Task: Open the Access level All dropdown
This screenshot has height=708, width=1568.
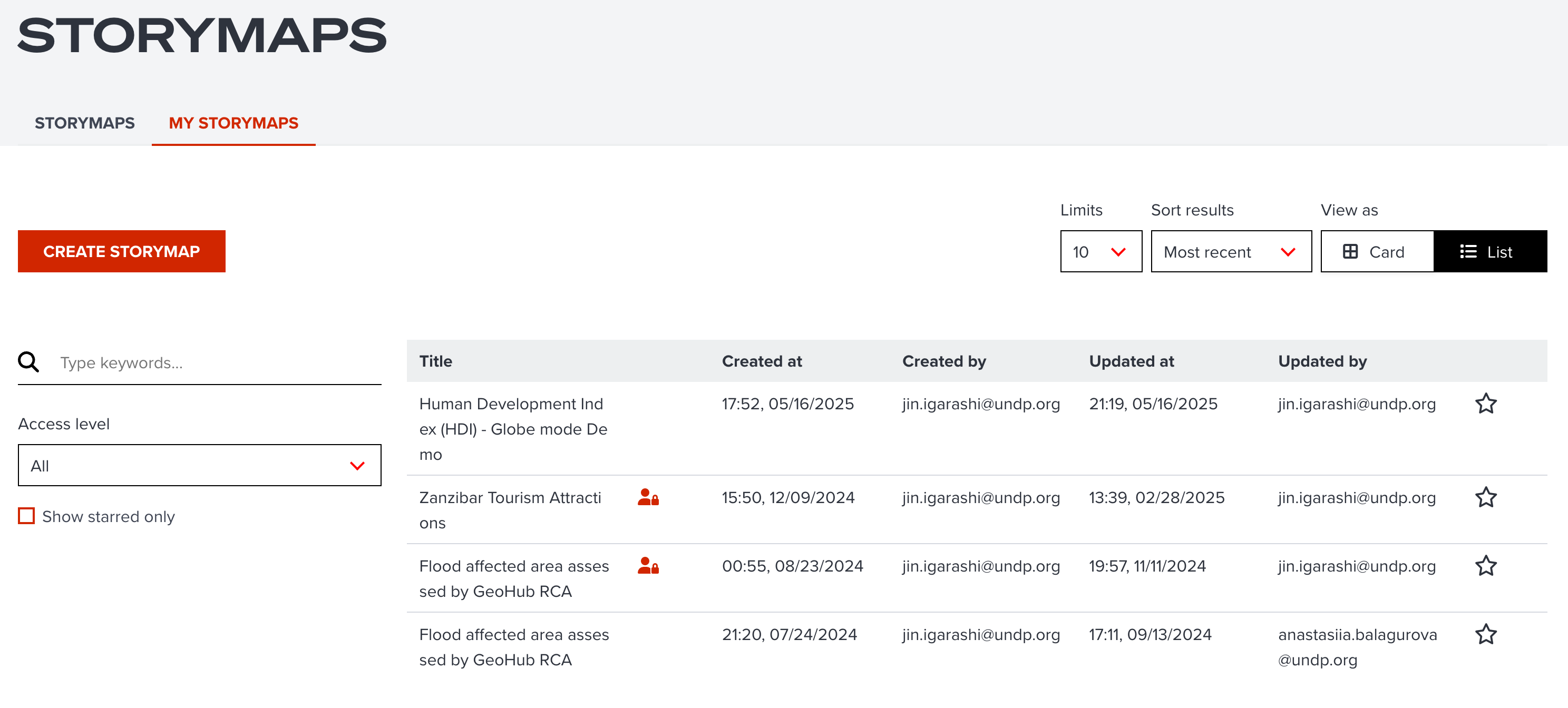Action: point(199,466)
